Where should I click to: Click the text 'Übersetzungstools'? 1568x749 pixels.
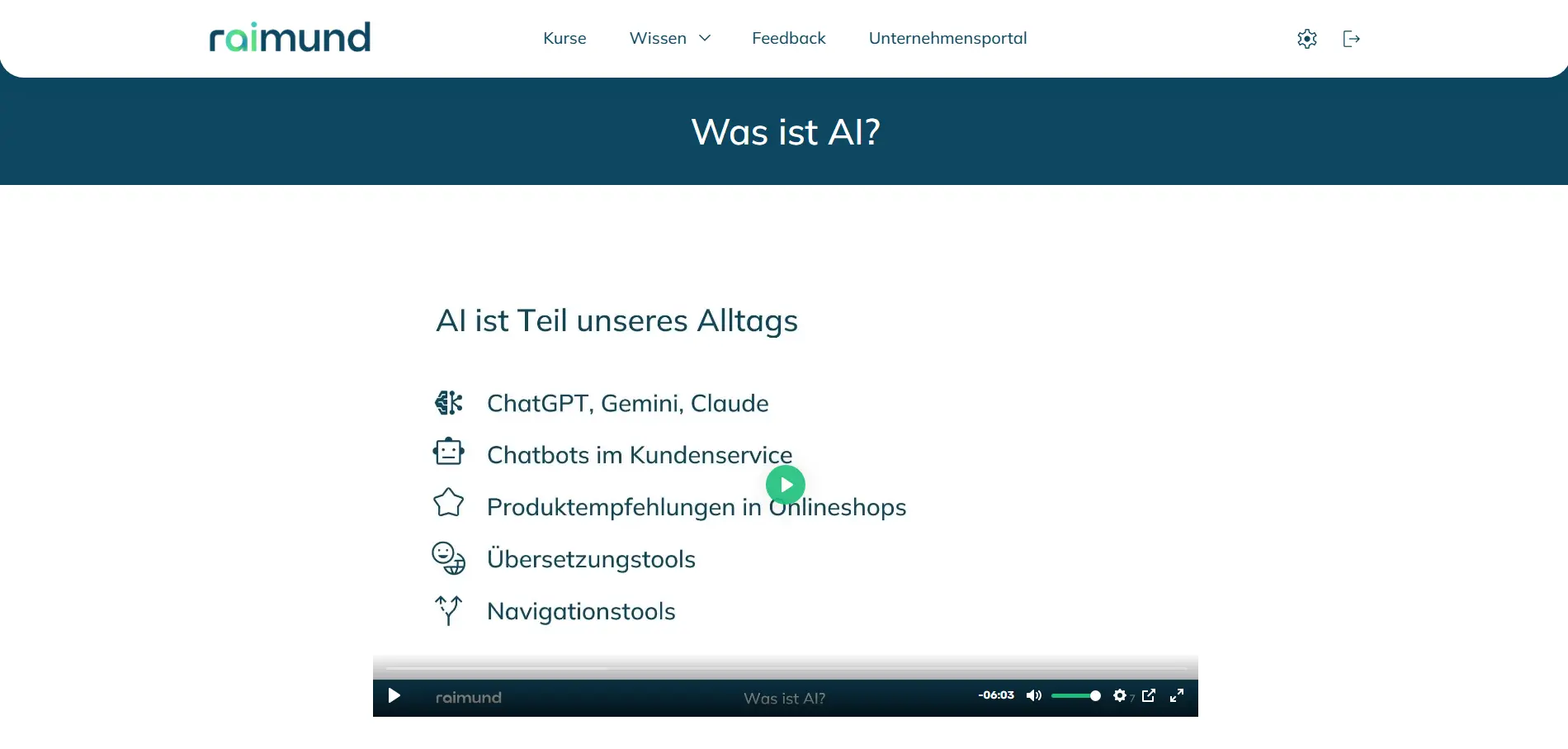coord(591,558)
